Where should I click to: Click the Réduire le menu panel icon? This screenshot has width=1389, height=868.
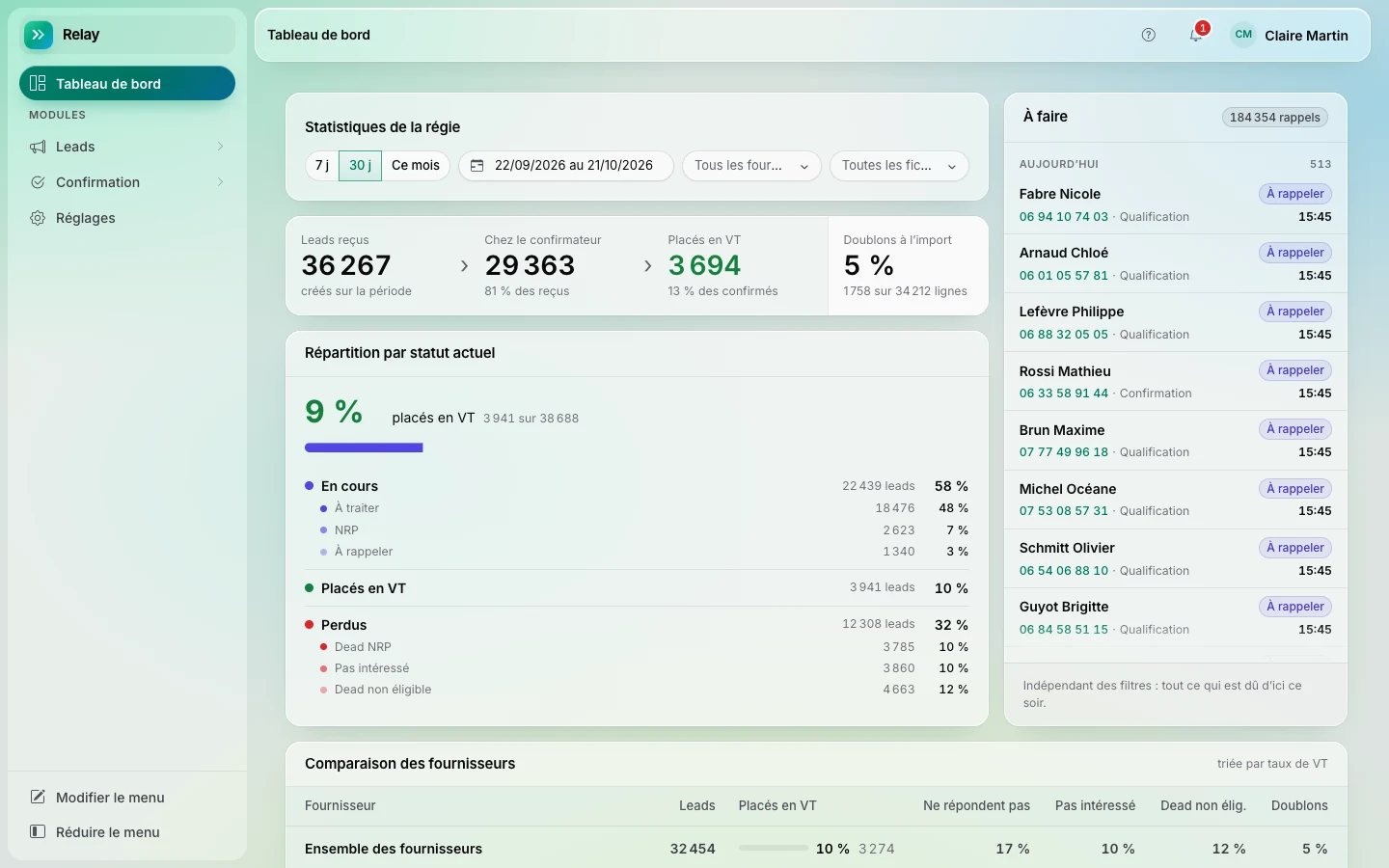point(38,832)
